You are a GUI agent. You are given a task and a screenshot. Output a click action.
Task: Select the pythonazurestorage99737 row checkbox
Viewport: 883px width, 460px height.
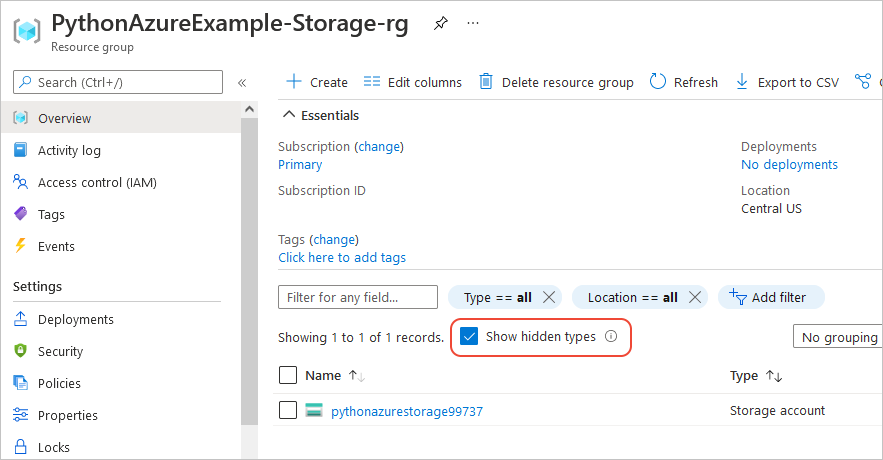(288, 410)
